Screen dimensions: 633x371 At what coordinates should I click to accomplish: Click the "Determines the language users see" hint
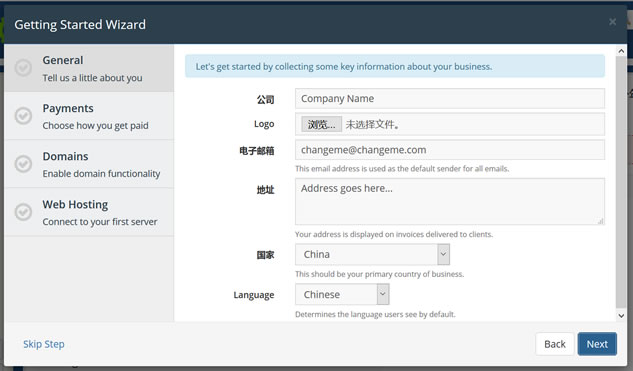[375, 314]
